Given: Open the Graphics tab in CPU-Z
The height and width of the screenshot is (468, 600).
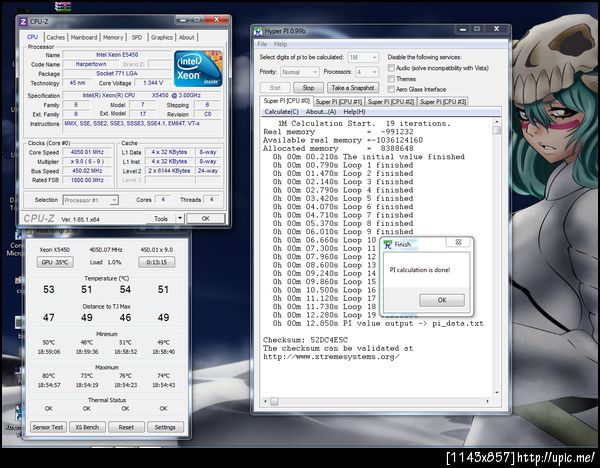Looking at the screenshot, I should pos(161,38).
